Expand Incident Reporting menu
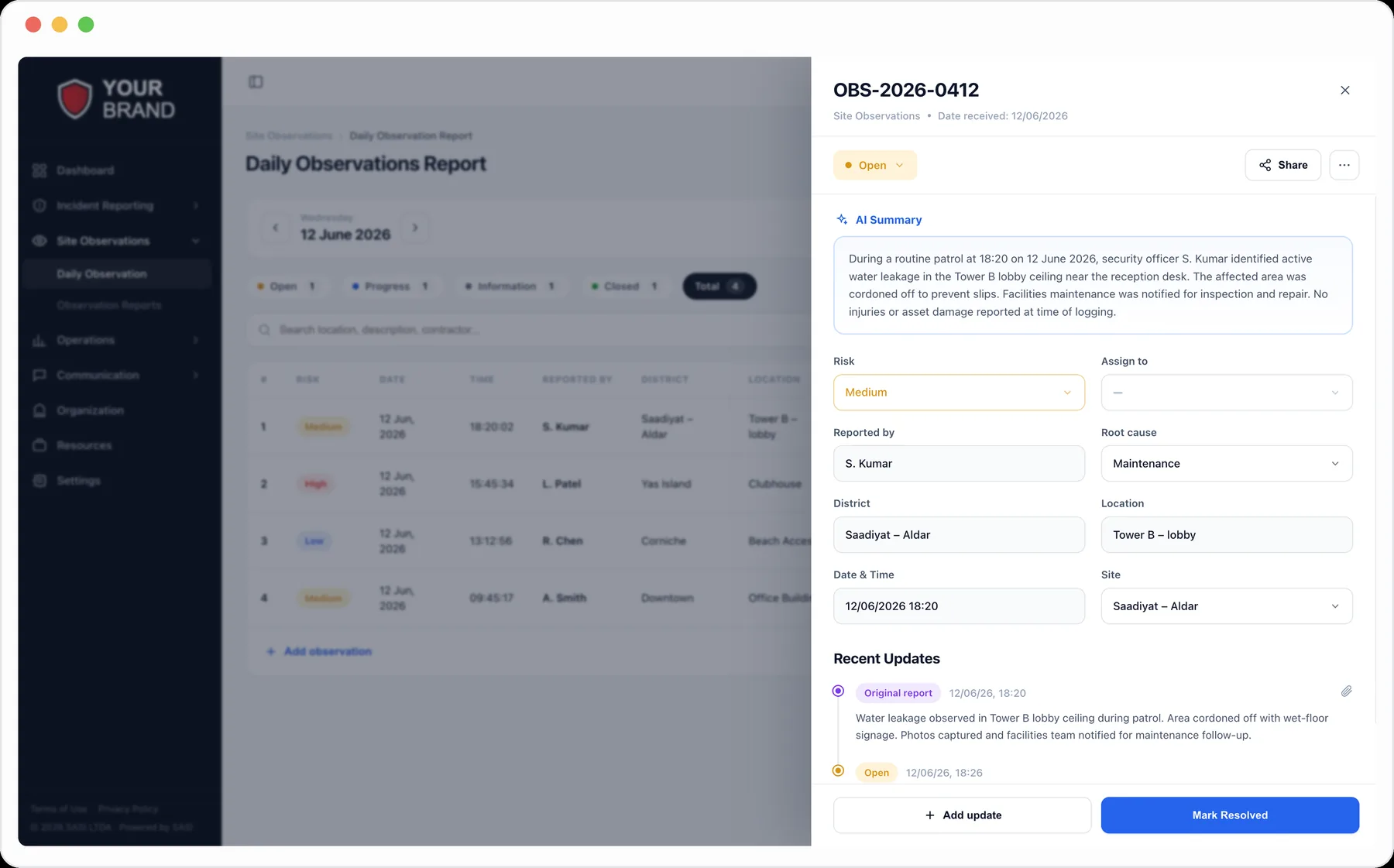This screenshot has width=1394, height=868. [116, 206]
